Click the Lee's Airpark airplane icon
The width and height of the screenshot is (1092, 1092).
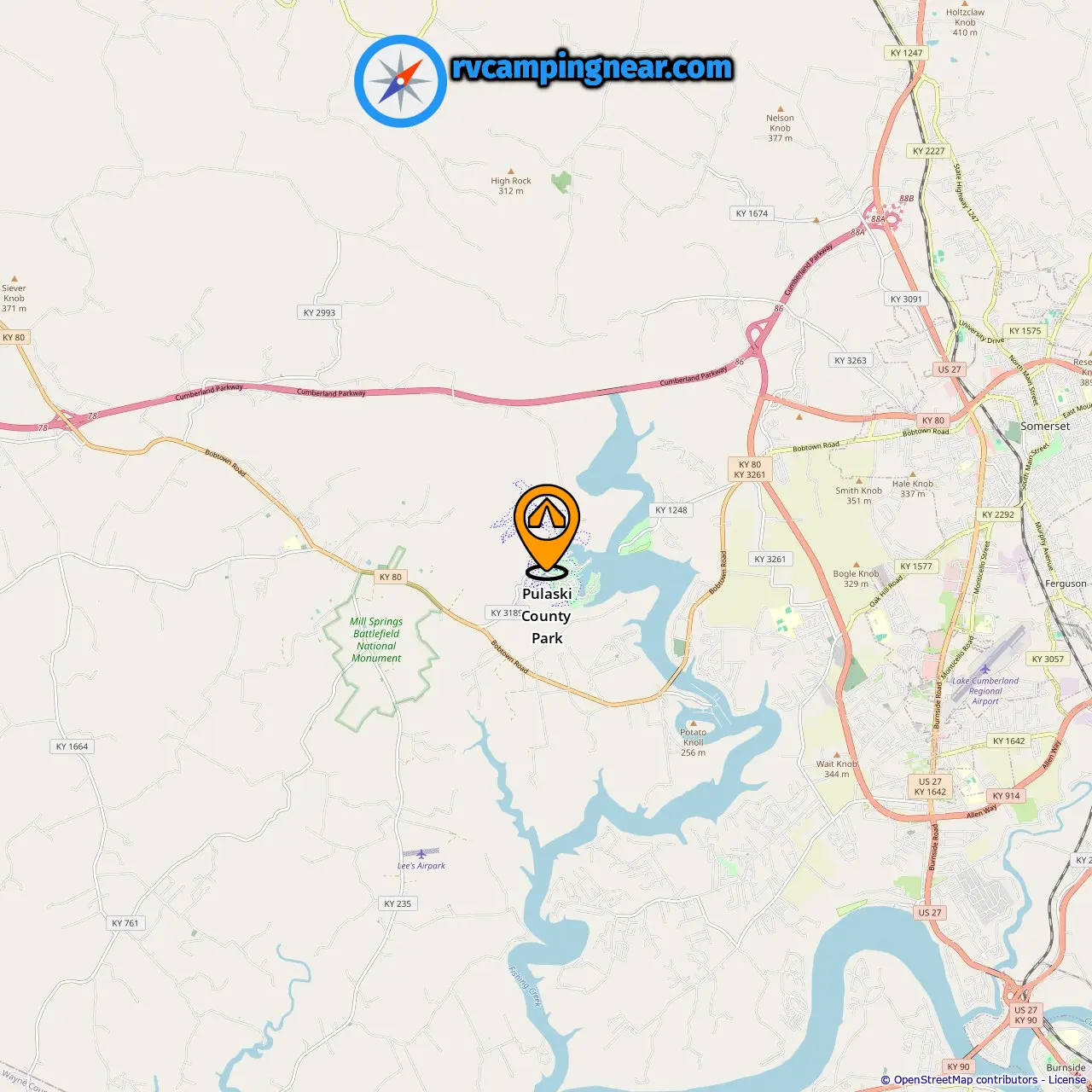[x=421, y=854]
